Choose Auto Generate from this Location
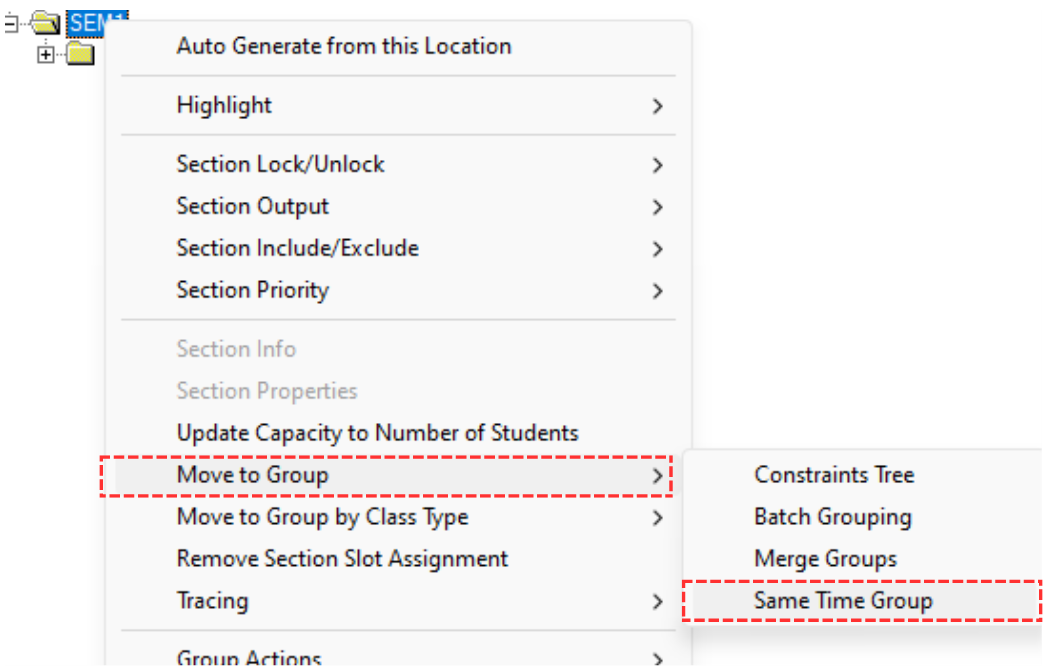The width and height of the screenshot is (1045, 669). [343, 46]
